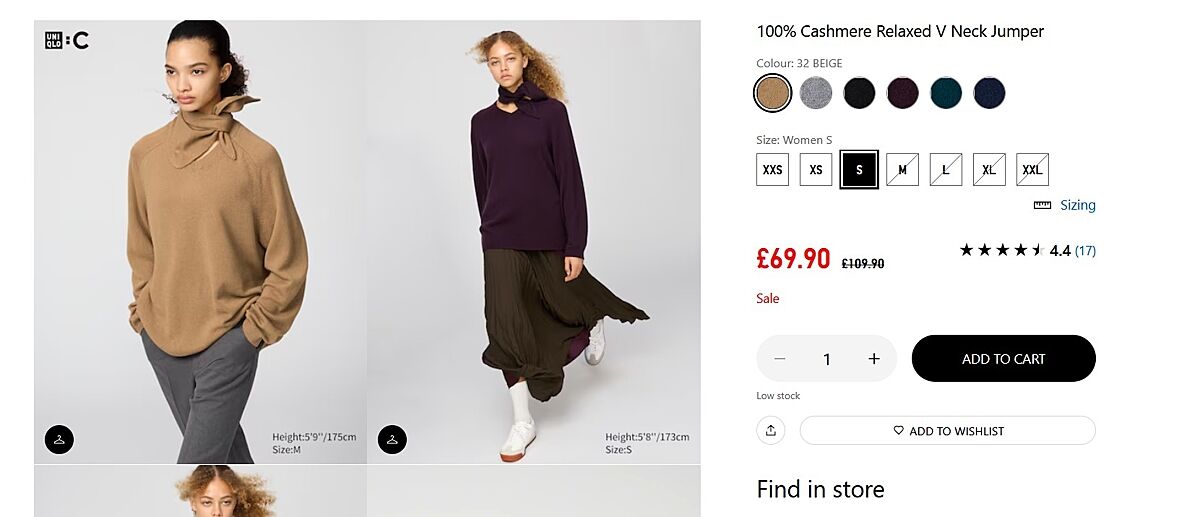The image size is (1200, 517).
Task: Click ADD TO WISHLIST button
Action: pos(948,431)
